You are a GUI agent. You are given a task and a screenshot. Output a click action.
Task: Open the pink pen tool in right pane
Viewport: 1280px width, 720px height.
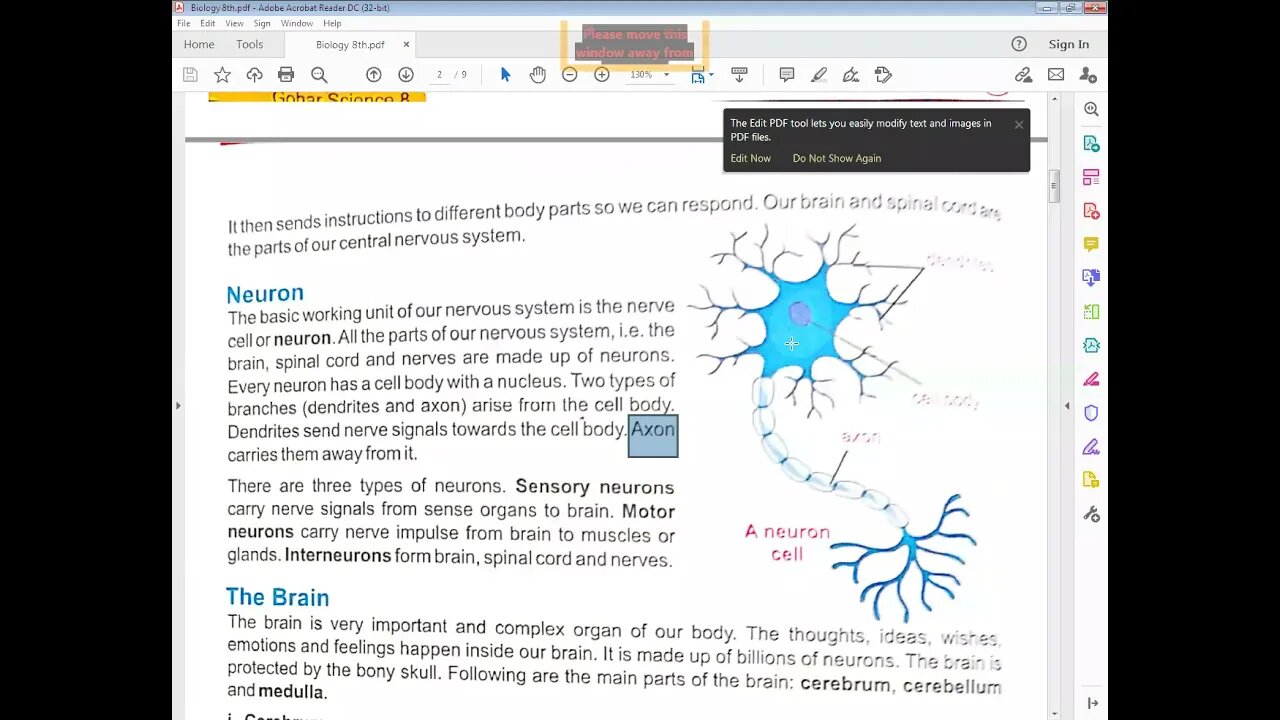click(x=1091, y=379)
